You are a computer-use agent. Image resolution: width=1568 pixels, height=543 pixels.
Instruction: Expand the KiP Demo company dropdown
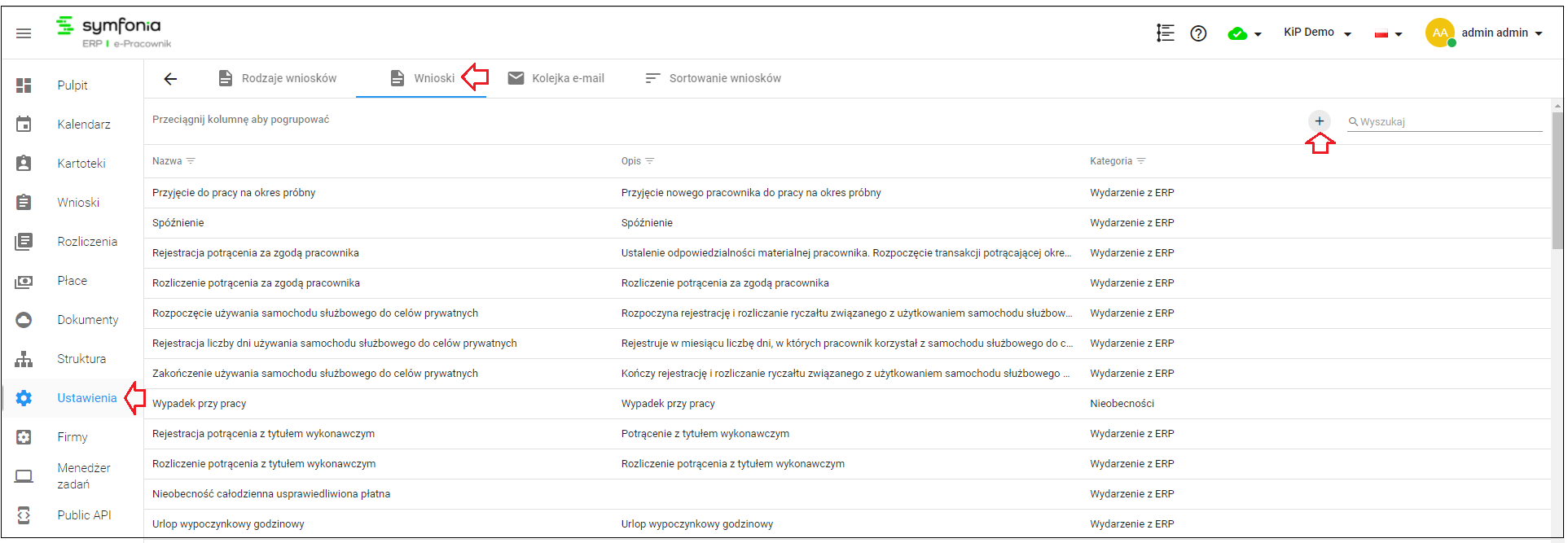point(1318,33)
